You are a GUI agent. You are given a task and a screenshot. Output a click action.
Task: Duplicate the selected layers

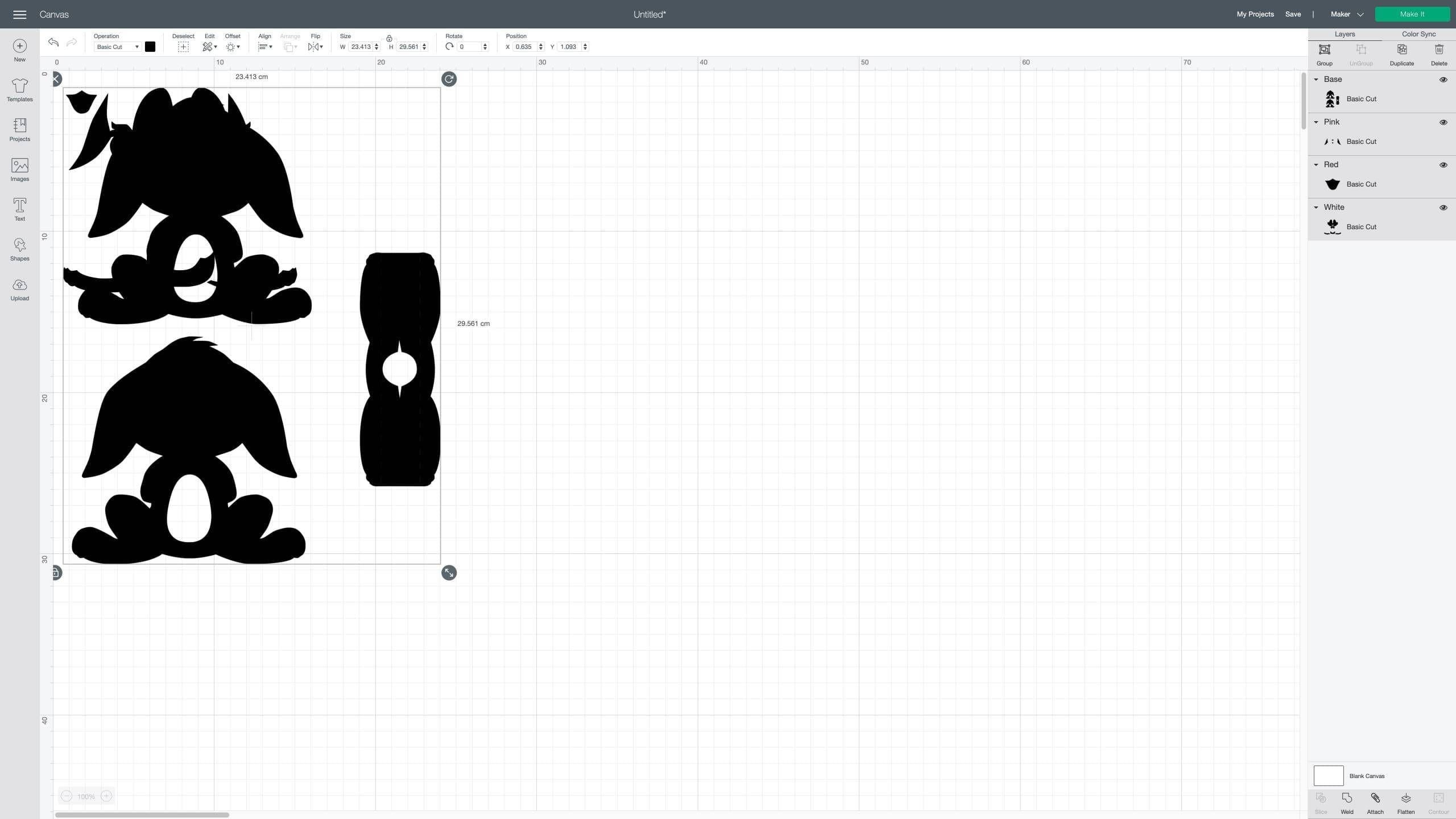tap(1401, 55)
